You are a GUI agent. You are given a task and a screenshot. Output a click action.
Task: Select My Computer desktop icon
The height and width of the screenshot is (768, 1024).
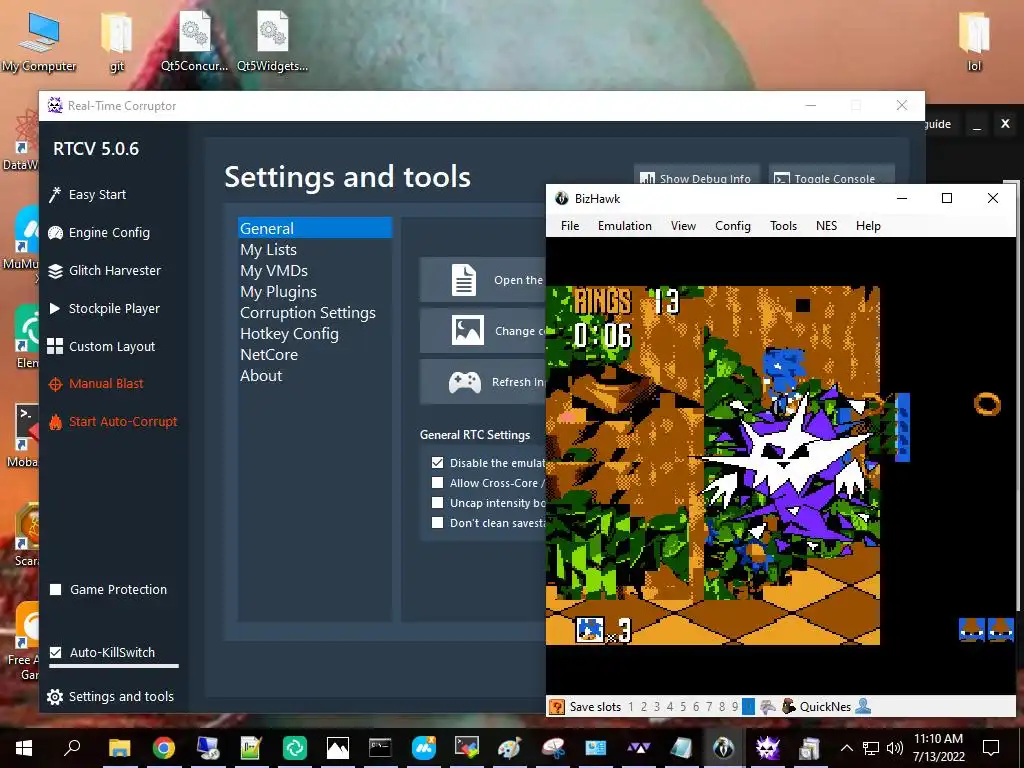(x=39, y=42)
